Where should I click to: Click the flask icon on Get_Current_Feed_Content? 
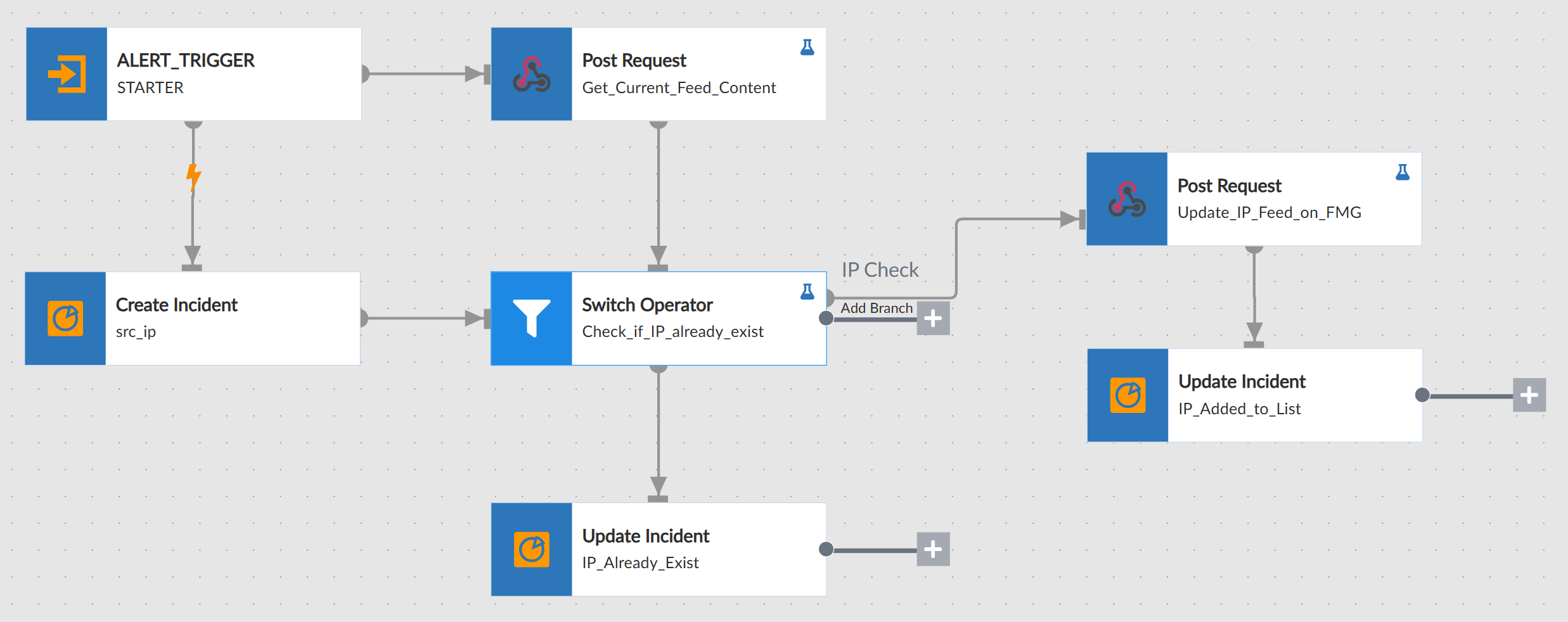807,48
